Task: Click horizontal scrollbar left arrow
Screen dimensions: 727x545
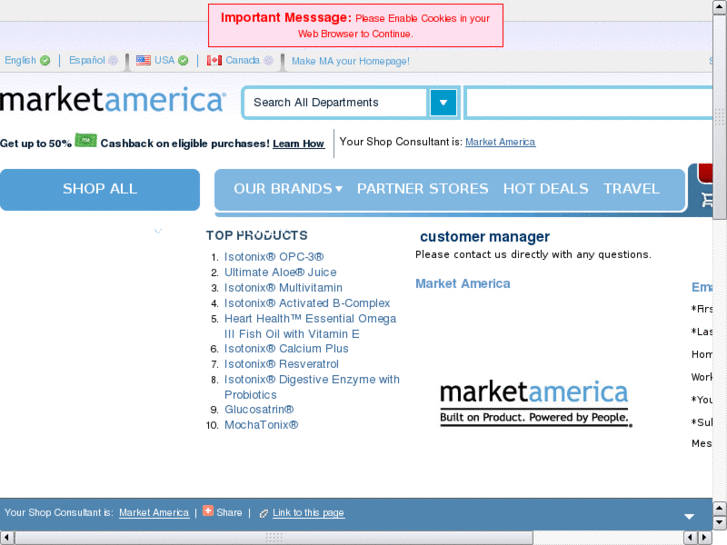Action: pos(7,538)
